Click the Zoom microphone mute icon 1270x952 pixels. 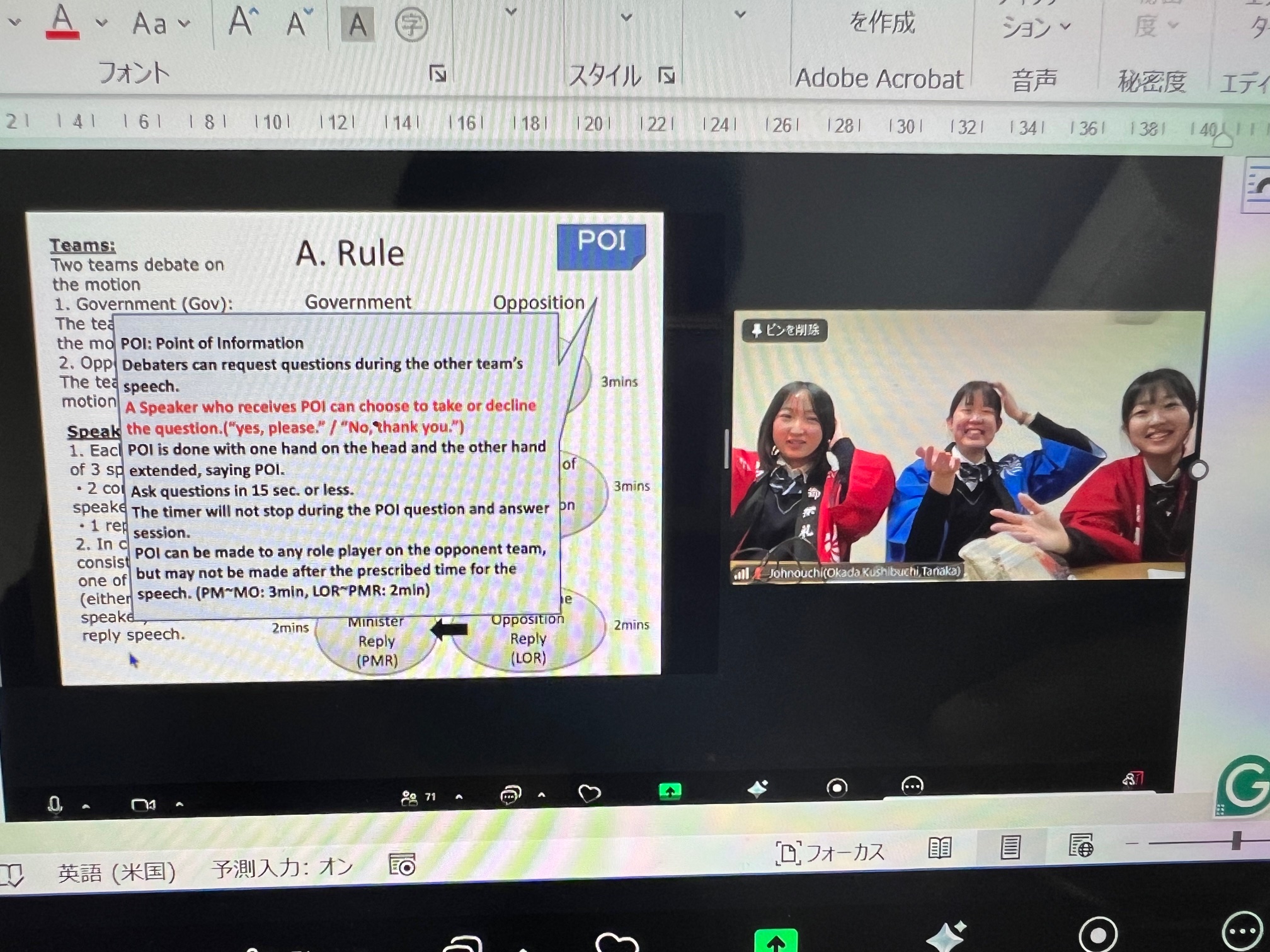click(x=55, y=804)
